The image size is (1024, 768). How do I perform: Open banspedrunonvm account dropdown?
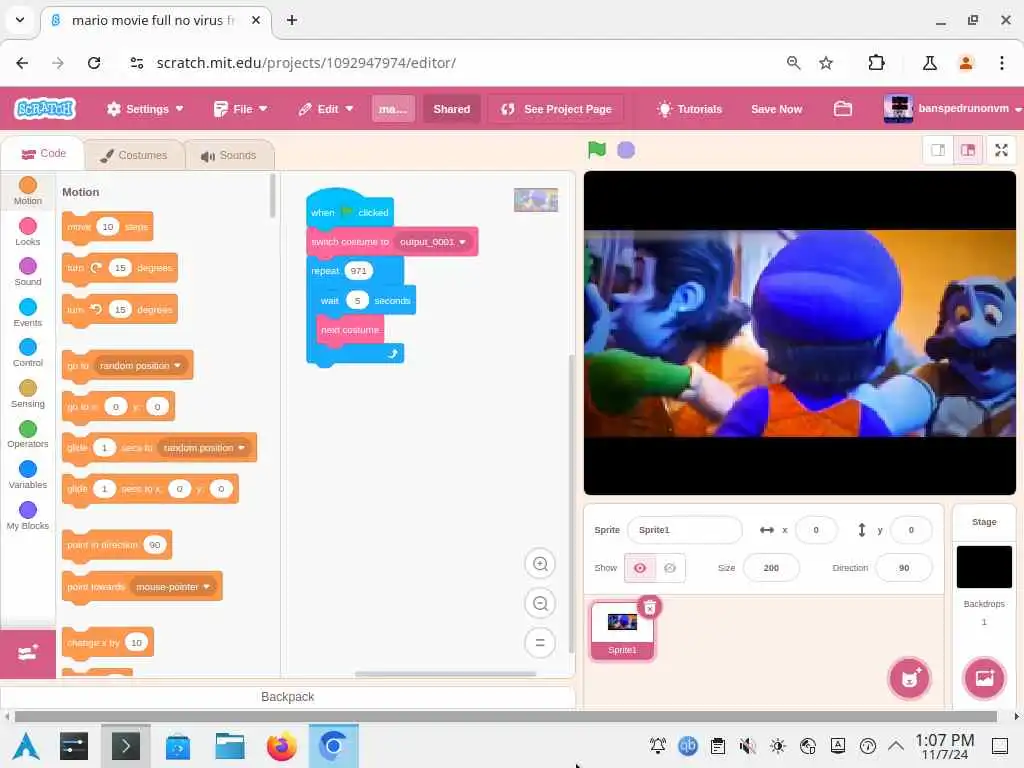(x=952, y=108)
